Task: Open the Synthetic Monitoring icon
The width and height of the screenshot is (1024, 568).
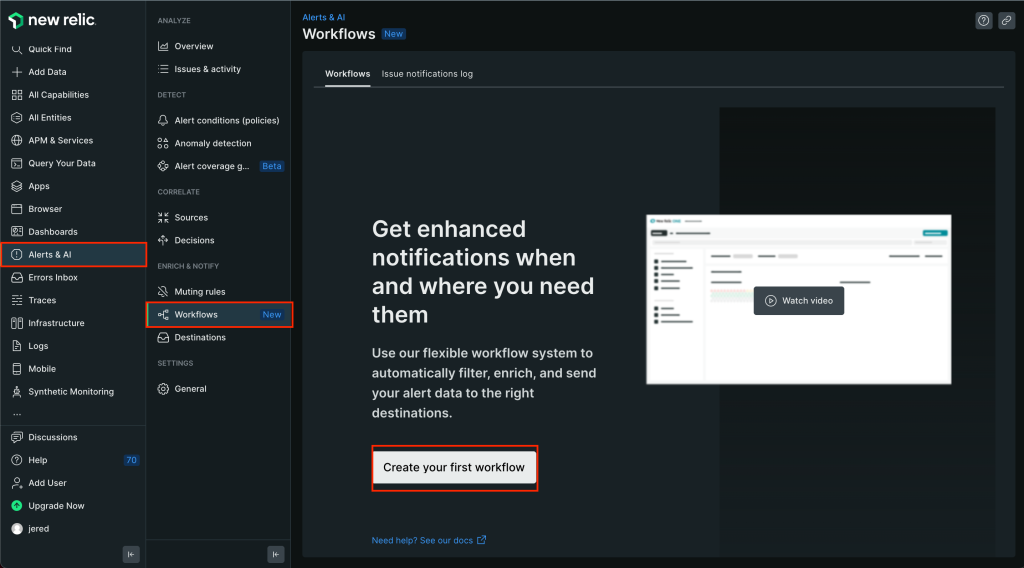Action: coord(17,392)
